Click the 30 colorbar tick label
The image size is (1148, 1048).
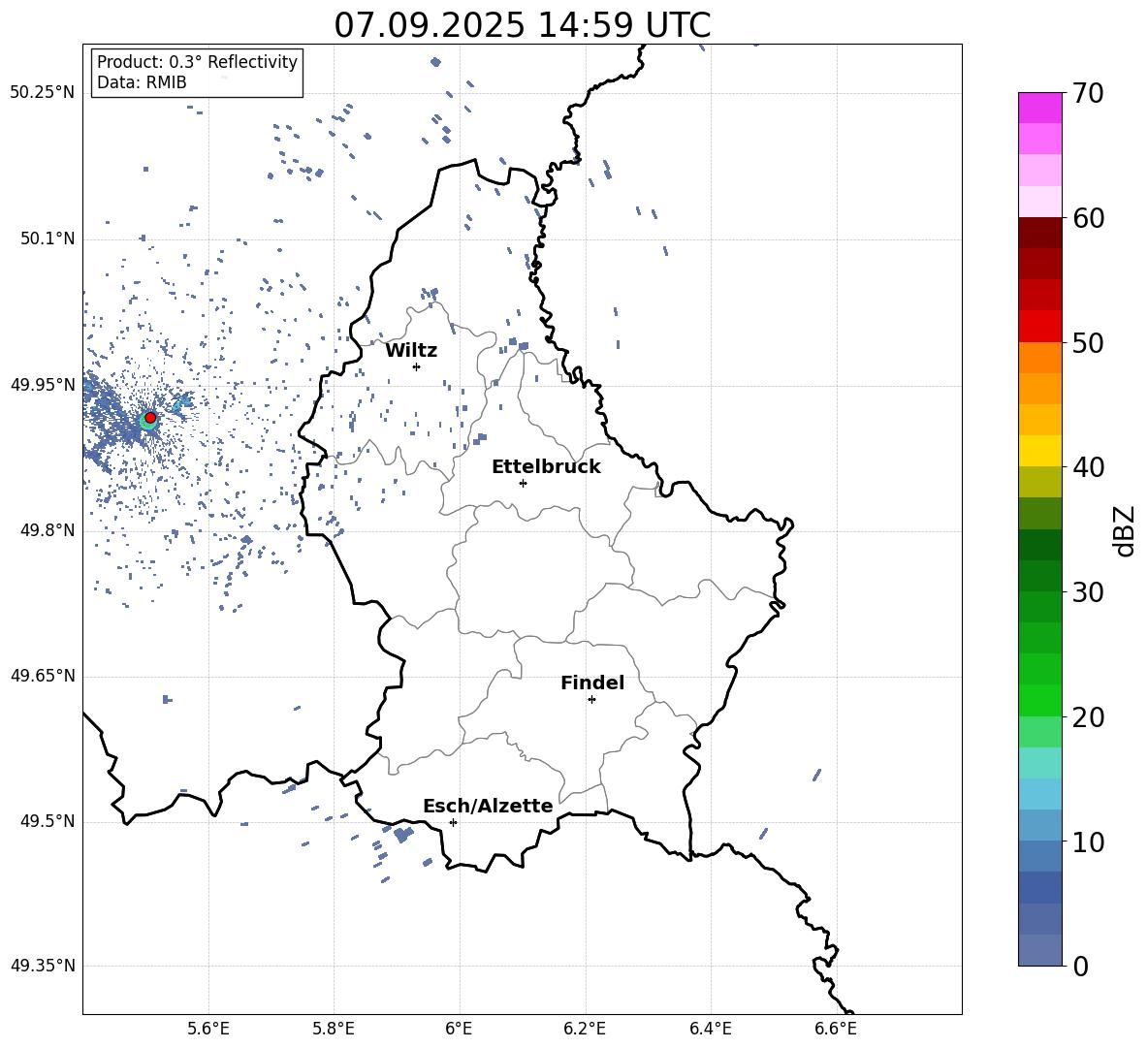1088,592
